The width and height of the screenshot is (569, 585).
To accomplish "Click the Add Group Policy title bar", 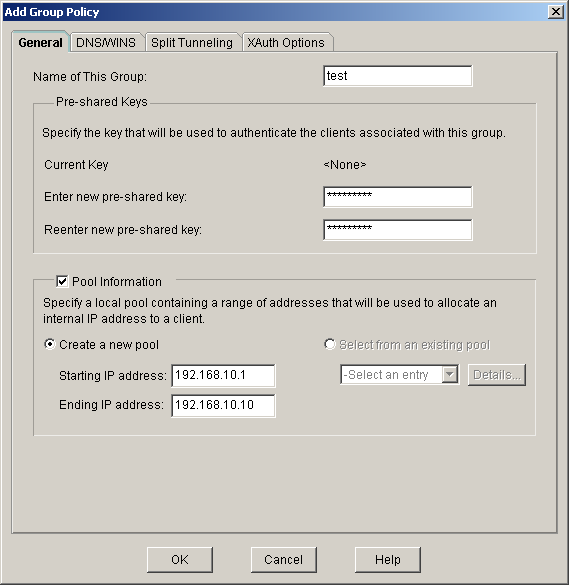I will 276,12.
